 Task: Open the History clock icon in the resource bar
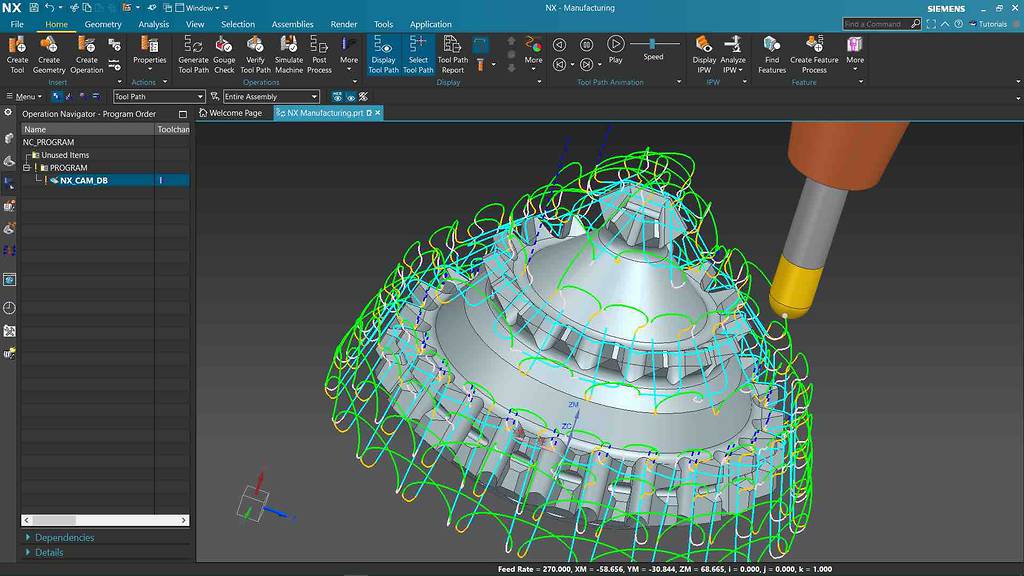tap(9, 308)
